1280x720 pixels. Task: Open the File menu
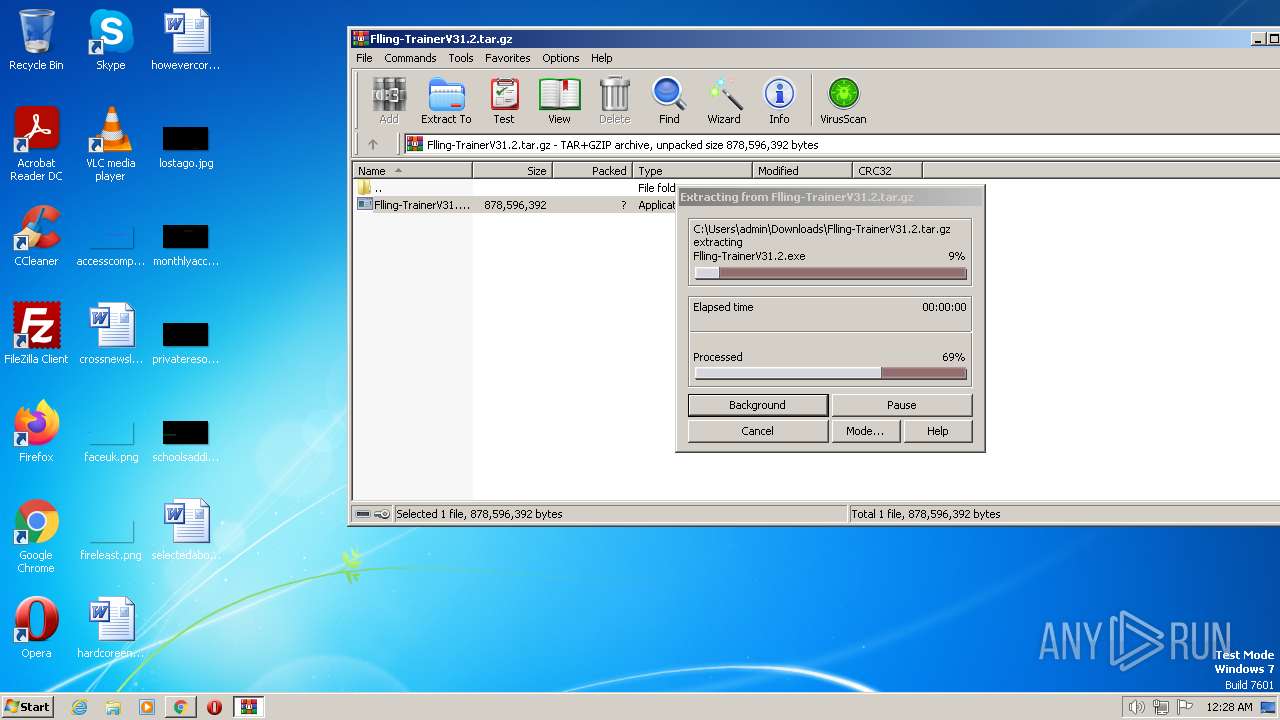click(x=364, y=58)
